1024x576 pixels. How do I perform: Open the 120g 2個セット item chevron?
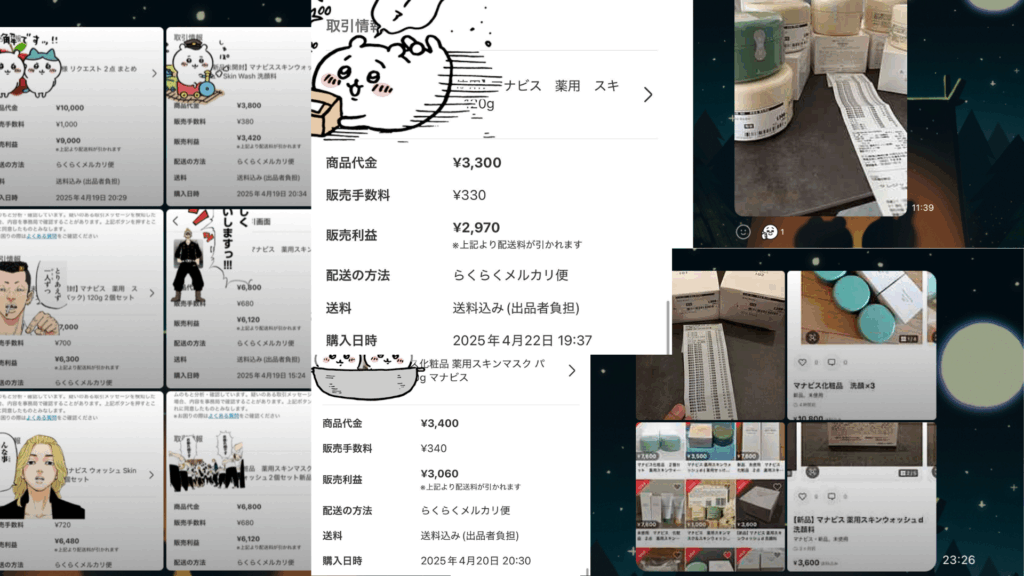[152, 293]
